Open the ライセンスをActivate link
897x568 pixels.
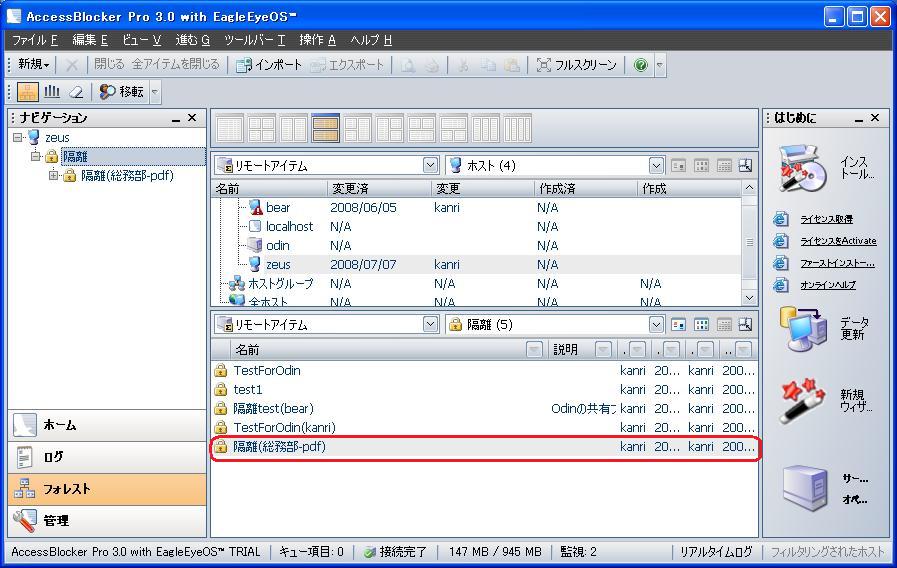pos(838,241)
